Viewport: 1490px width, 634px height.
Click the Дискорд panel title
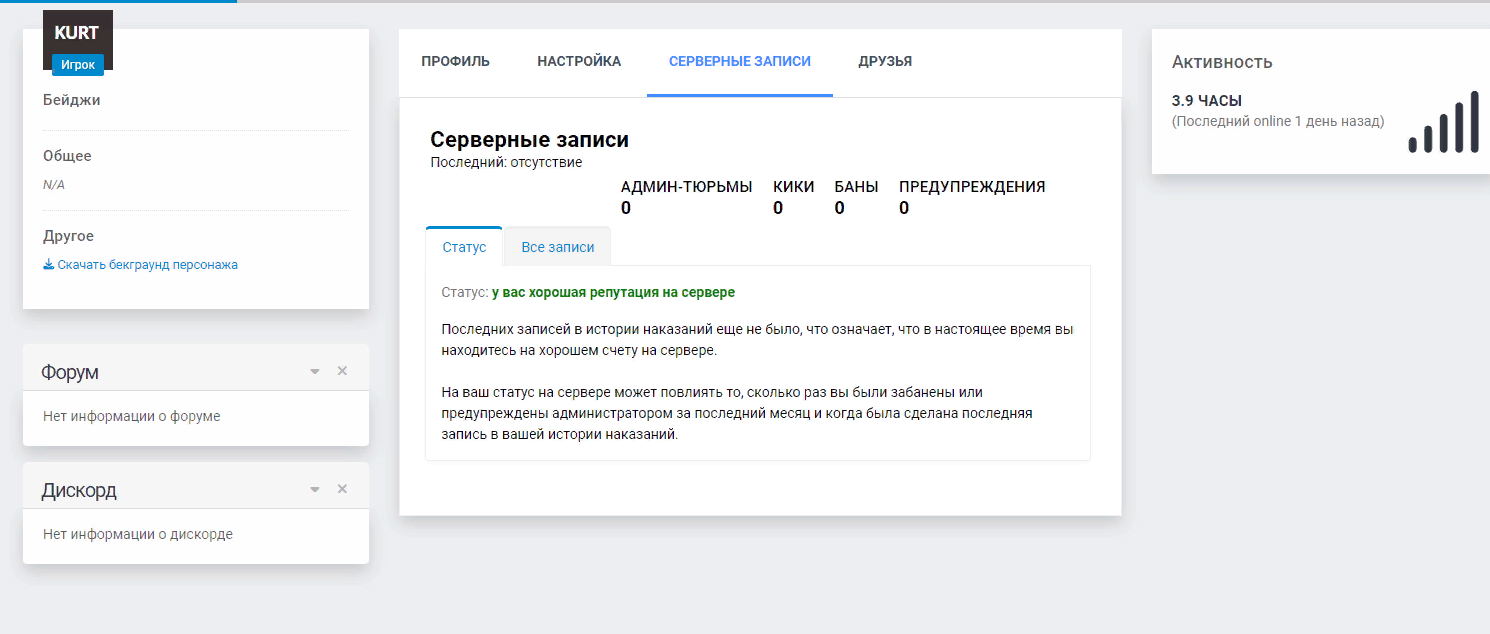pos(79,490)
